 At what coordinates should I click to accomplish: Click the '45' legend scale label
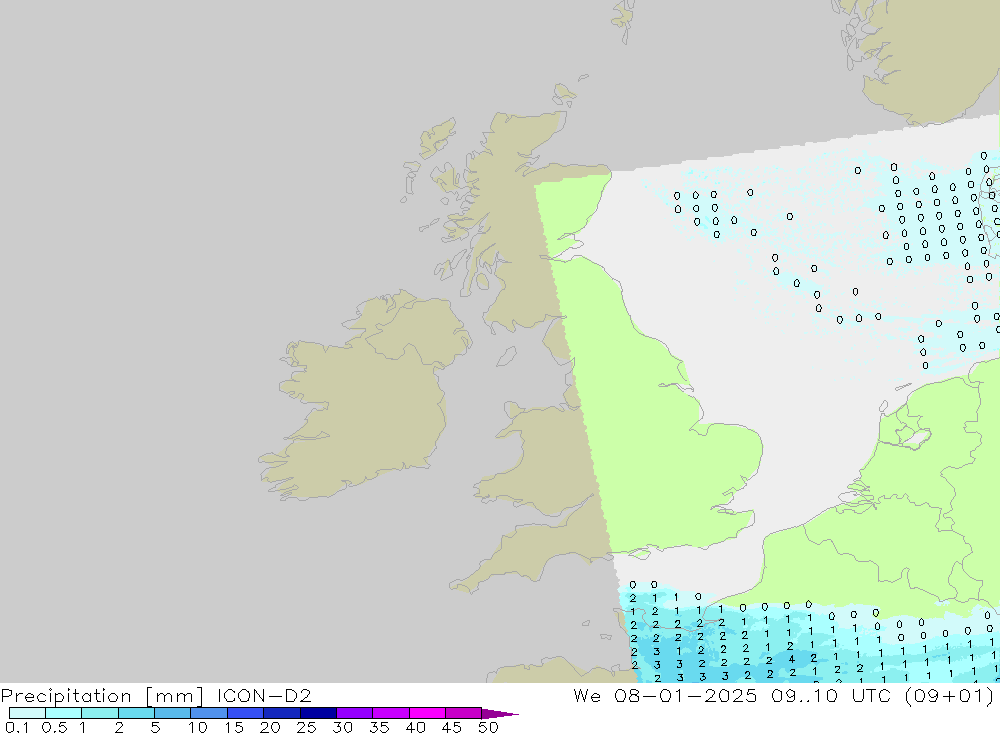(452, 727)
